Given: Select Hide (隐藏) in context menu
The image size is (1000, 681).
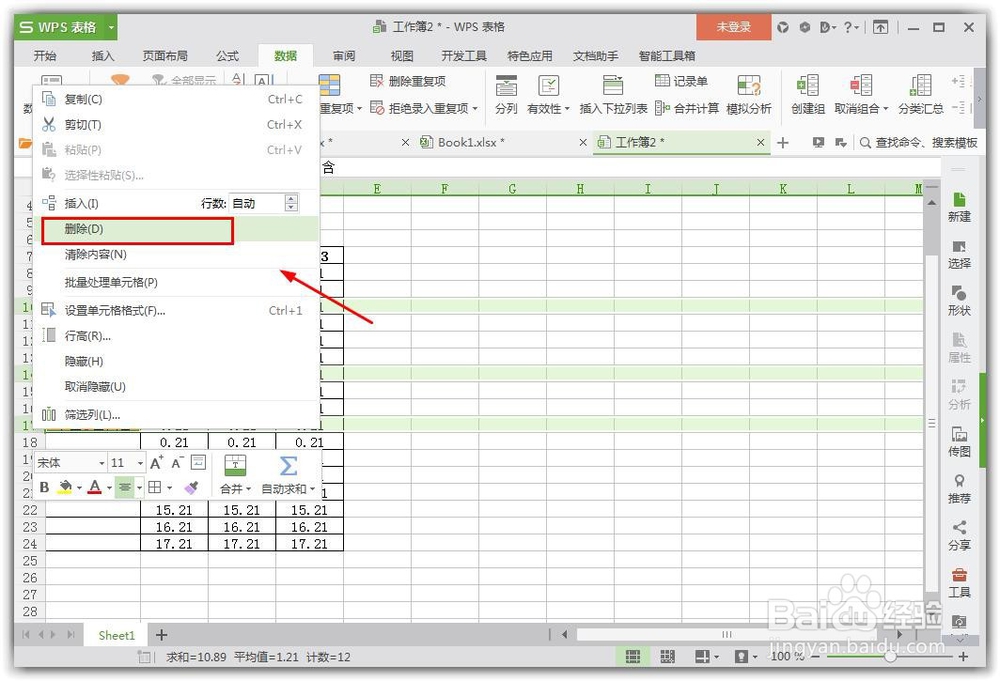Looking at the screenshot, I should tap(175, 362).
